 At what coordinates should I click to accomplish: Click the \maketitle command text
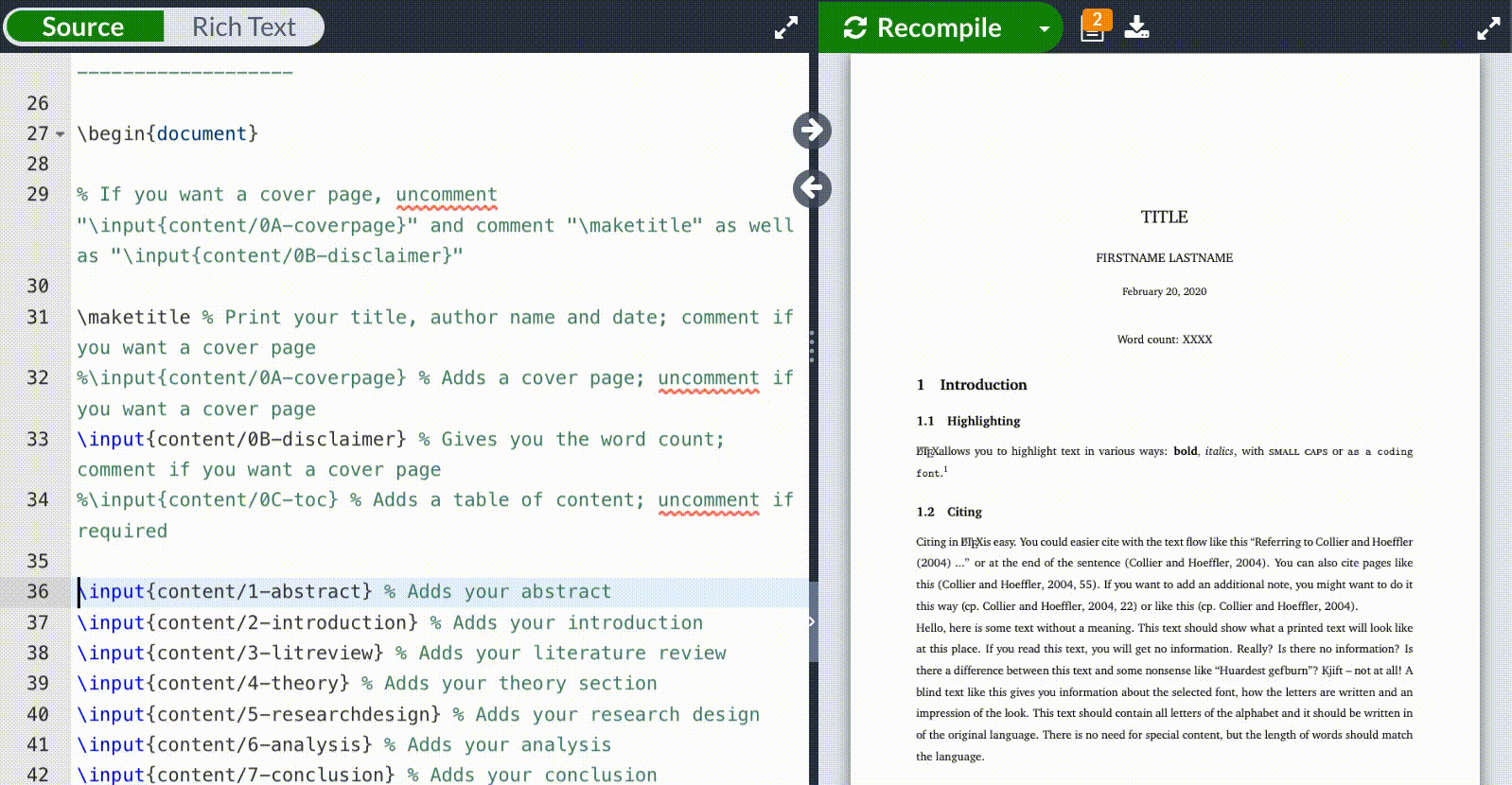tap(133, 317)
